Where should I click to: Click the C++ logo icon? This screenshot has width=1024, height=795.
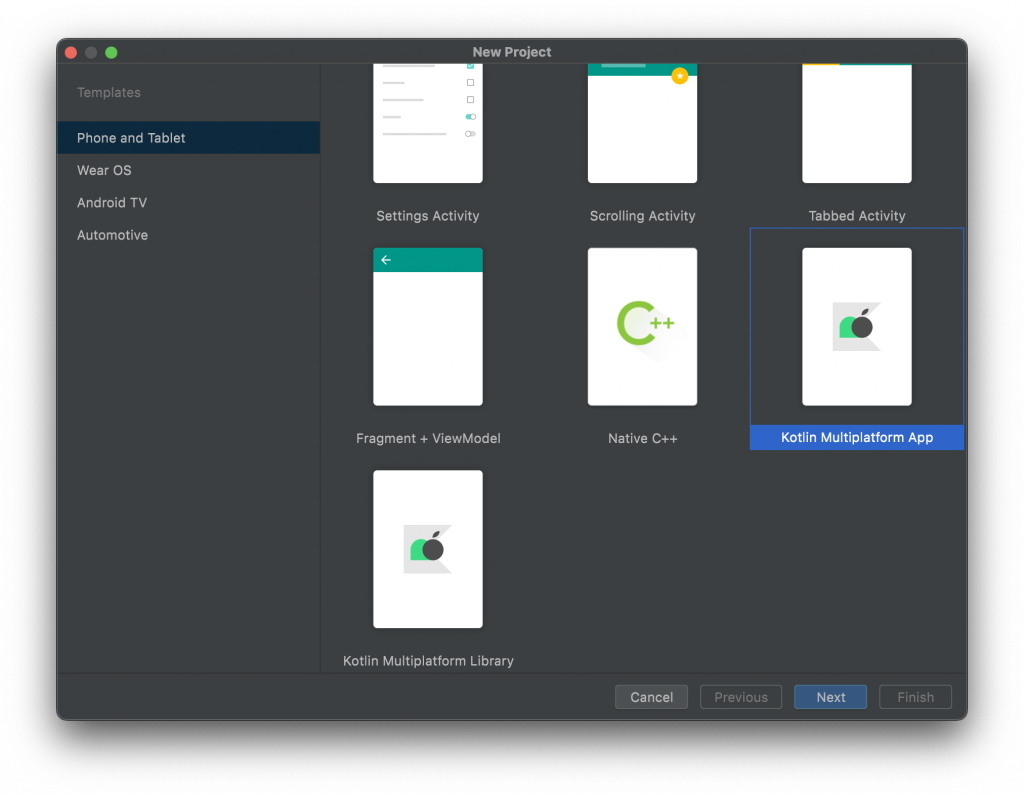(645, 323)
